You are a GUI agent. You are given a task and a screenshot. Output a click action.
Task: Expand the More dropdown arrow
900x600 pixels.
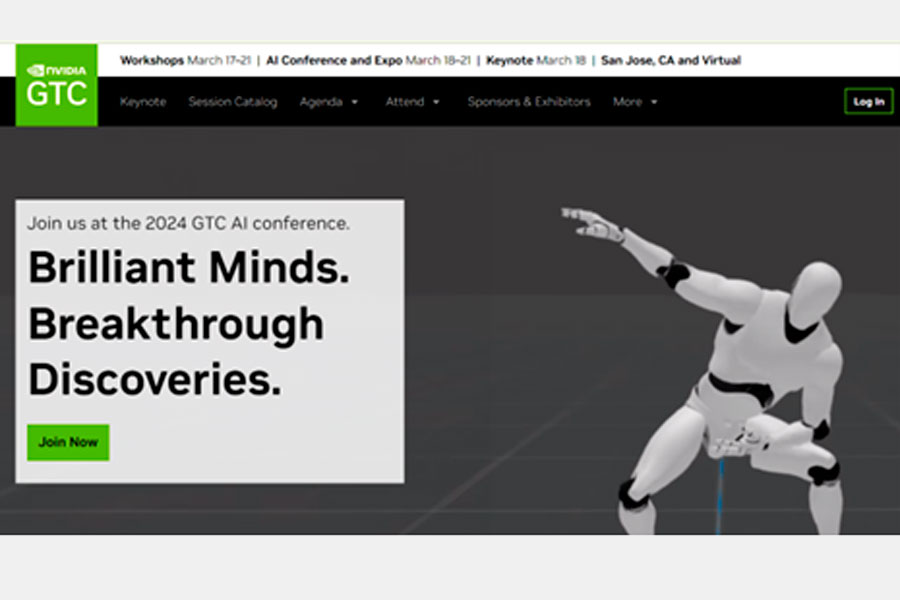pyautogui.click(x=654, y=102)
